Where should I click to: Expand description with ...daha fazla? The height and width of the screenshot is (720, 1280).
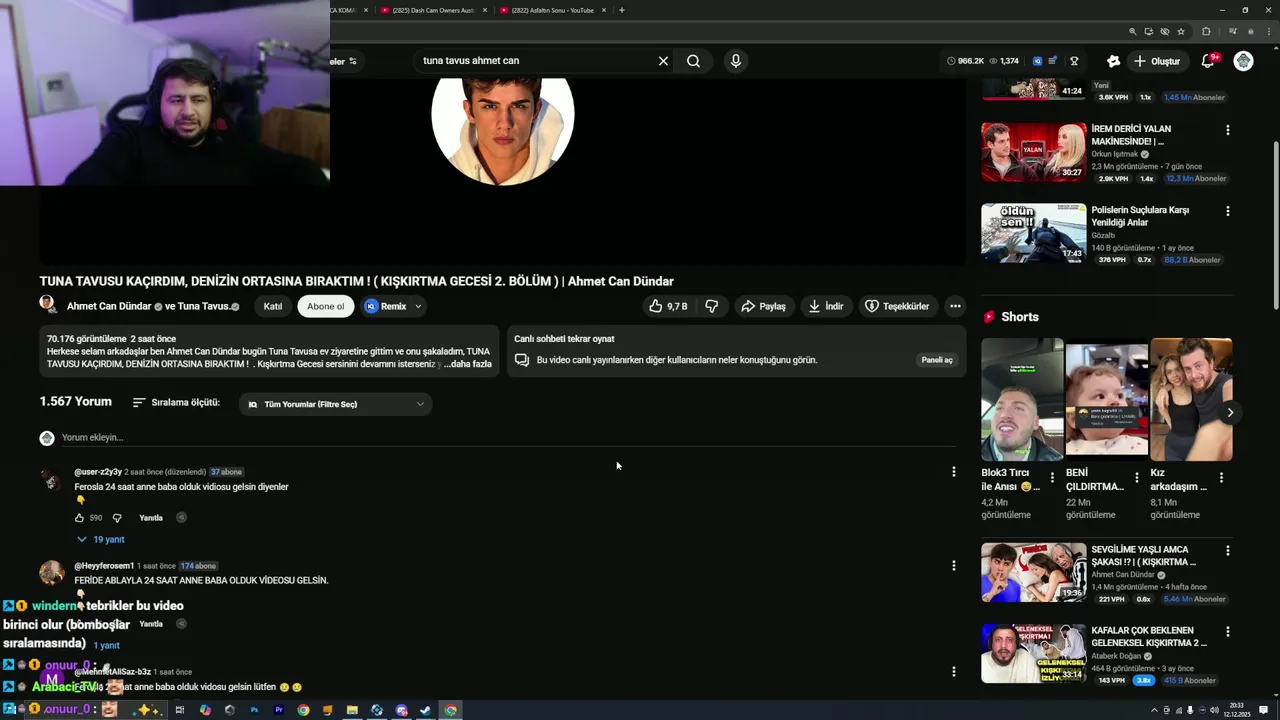[468, 364]
